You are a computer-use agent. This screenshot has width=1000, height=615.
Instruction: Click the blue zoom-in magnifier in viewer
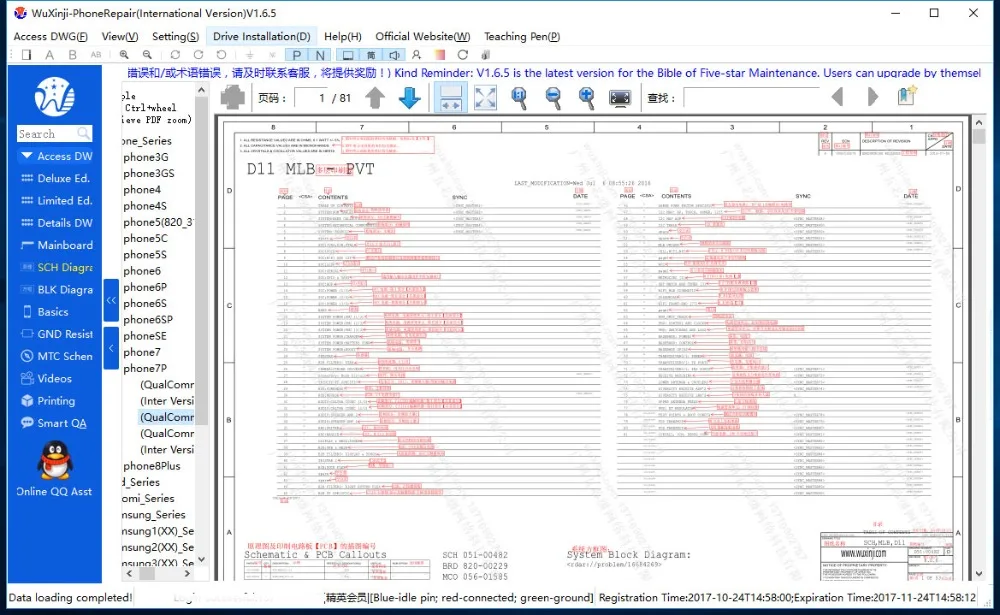click(x=586, y=98)
